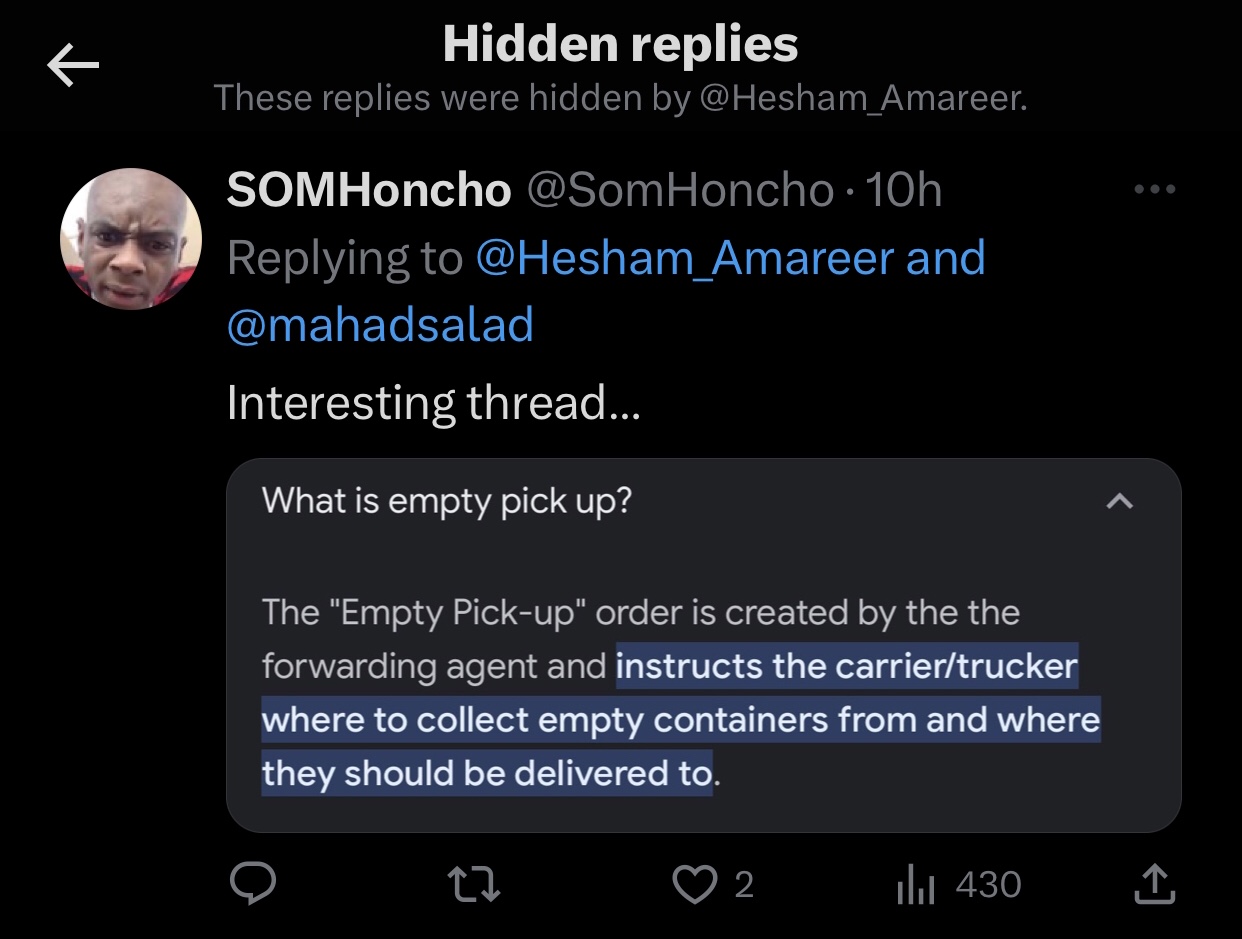
Task: Click the 'What is empty pick up?' question heading
Action: pos(447,501)
